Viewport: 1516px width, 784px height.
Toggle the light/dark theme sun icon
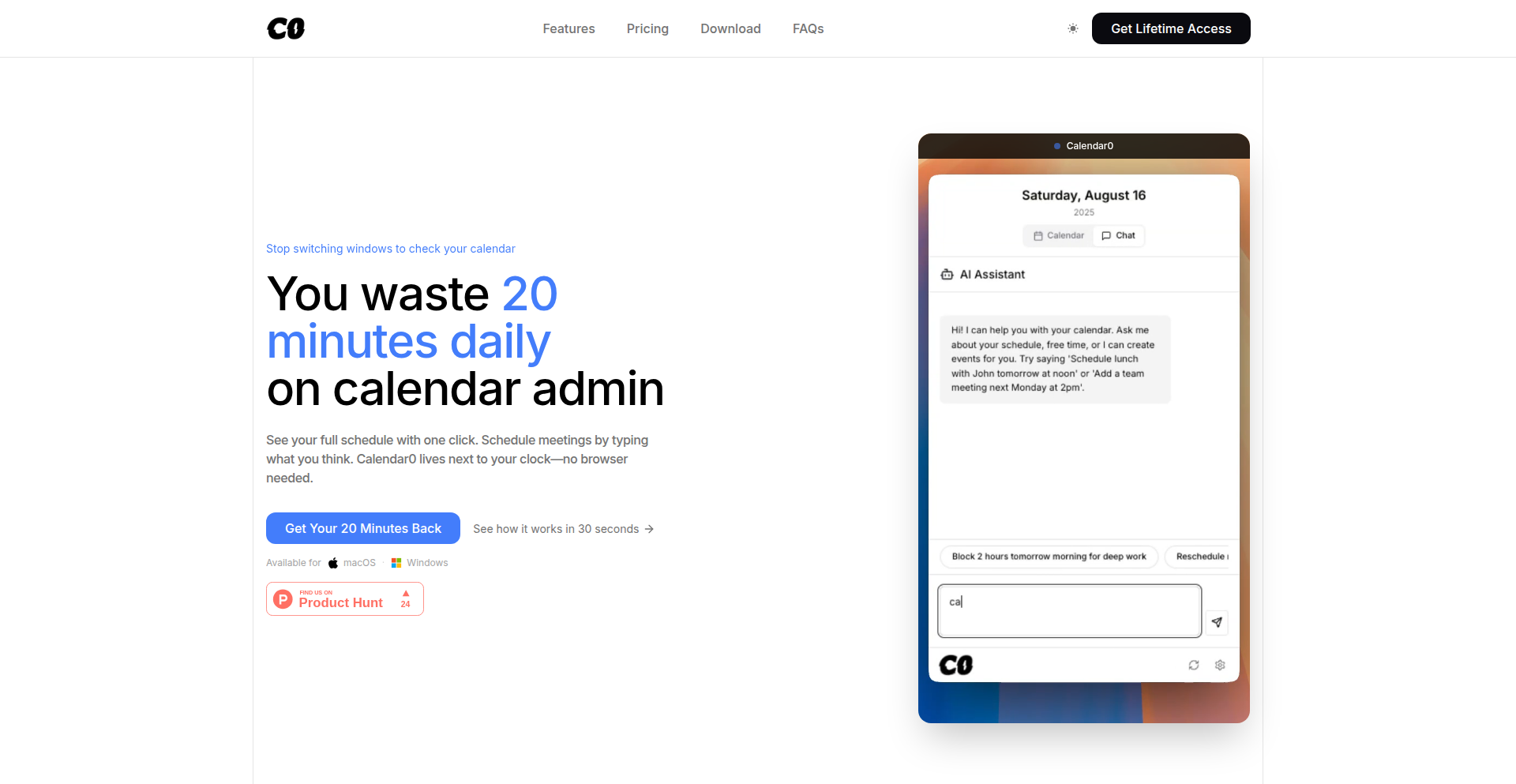1073,28
